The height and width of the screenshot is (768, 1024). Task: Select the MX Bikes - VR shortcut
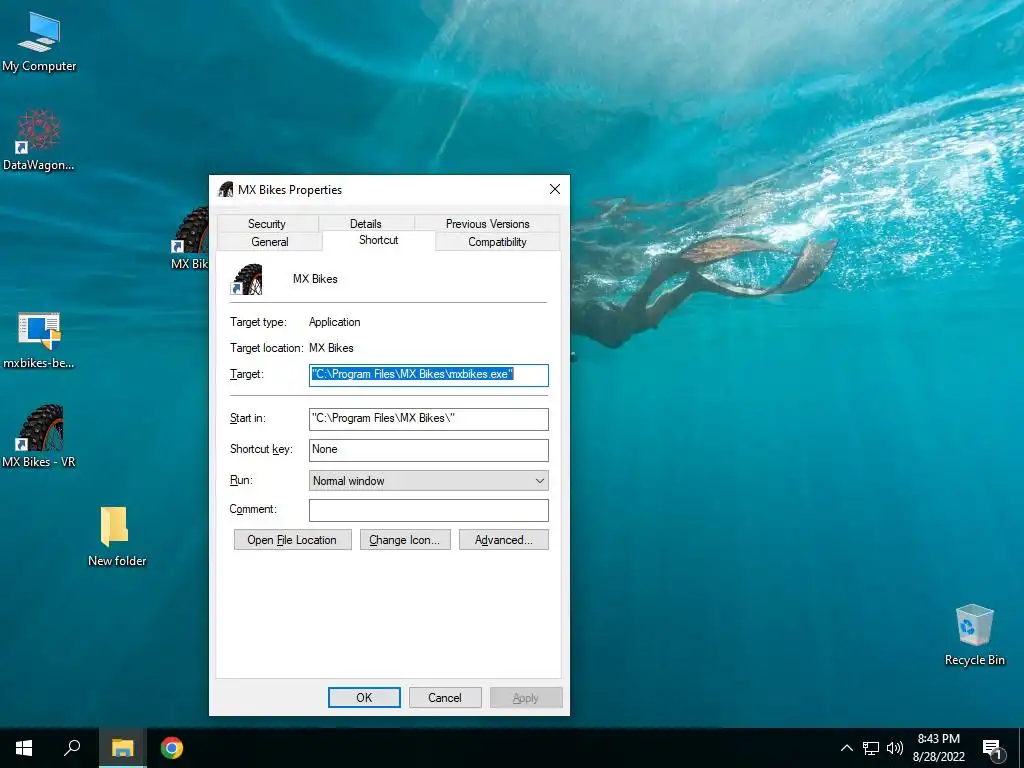(x=39, y=436)
